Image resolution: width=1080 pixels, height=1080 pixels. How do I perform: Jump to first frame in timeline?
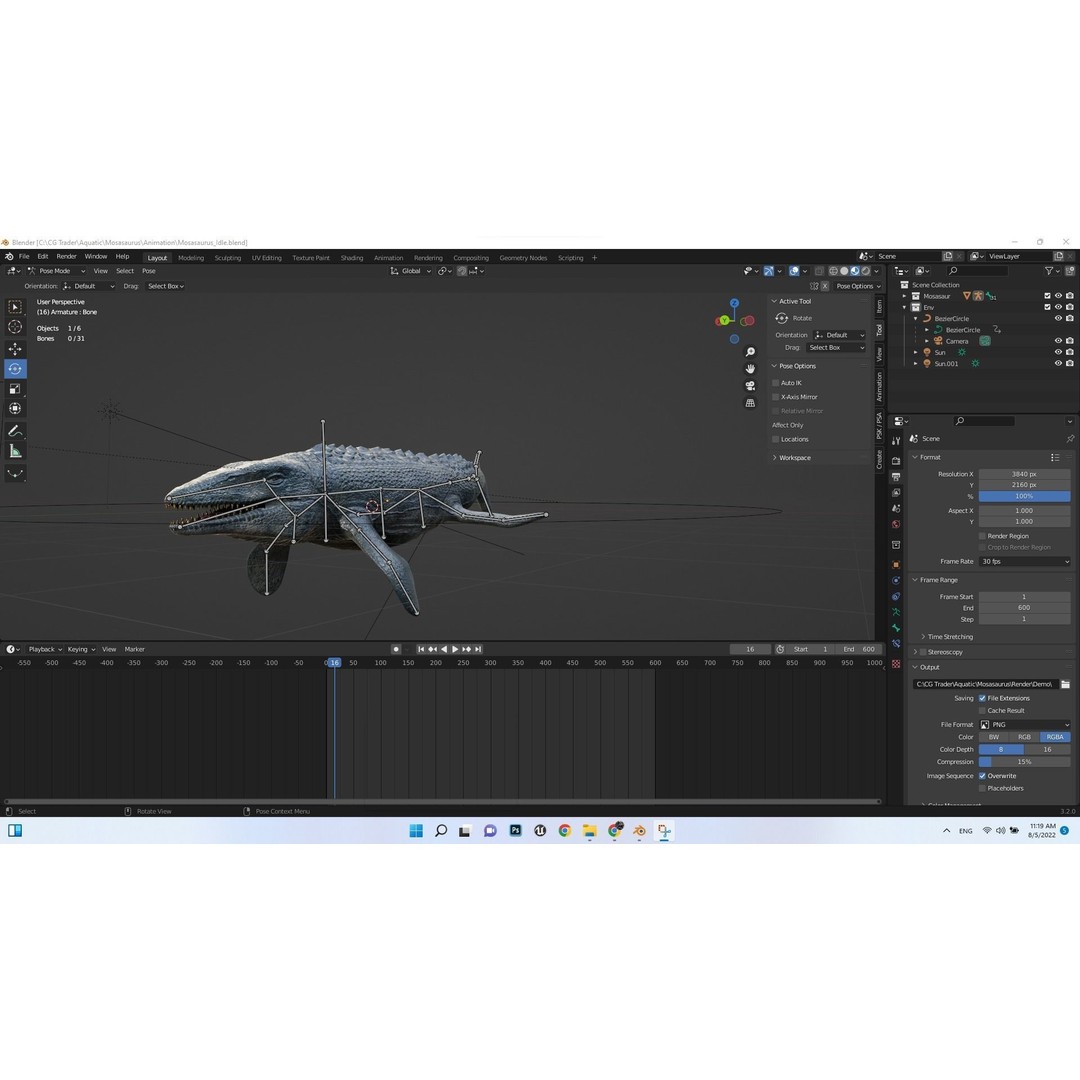tap(421, 649)
